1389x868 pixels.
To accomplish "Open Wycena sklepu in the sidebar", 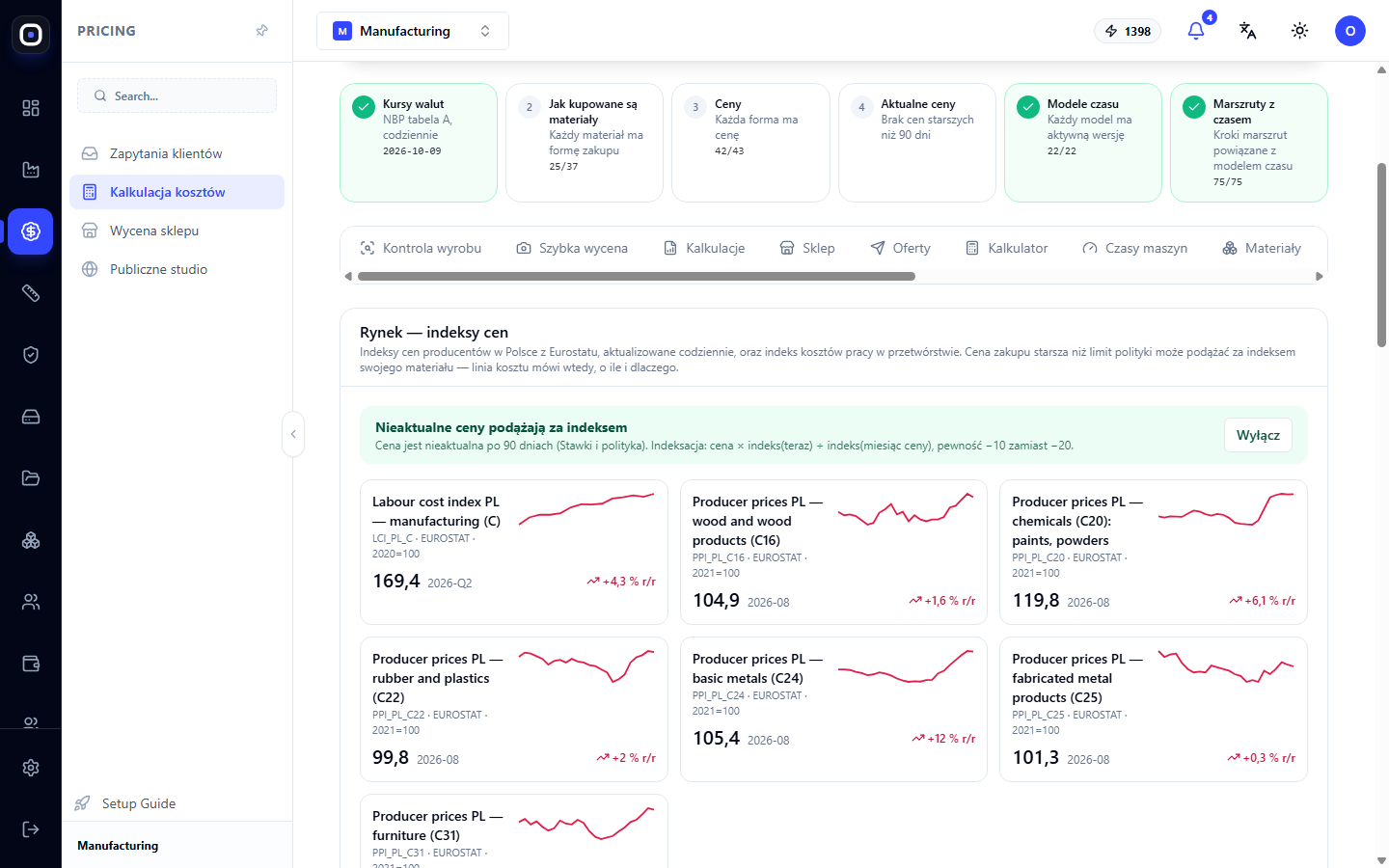I will point(177,231).
